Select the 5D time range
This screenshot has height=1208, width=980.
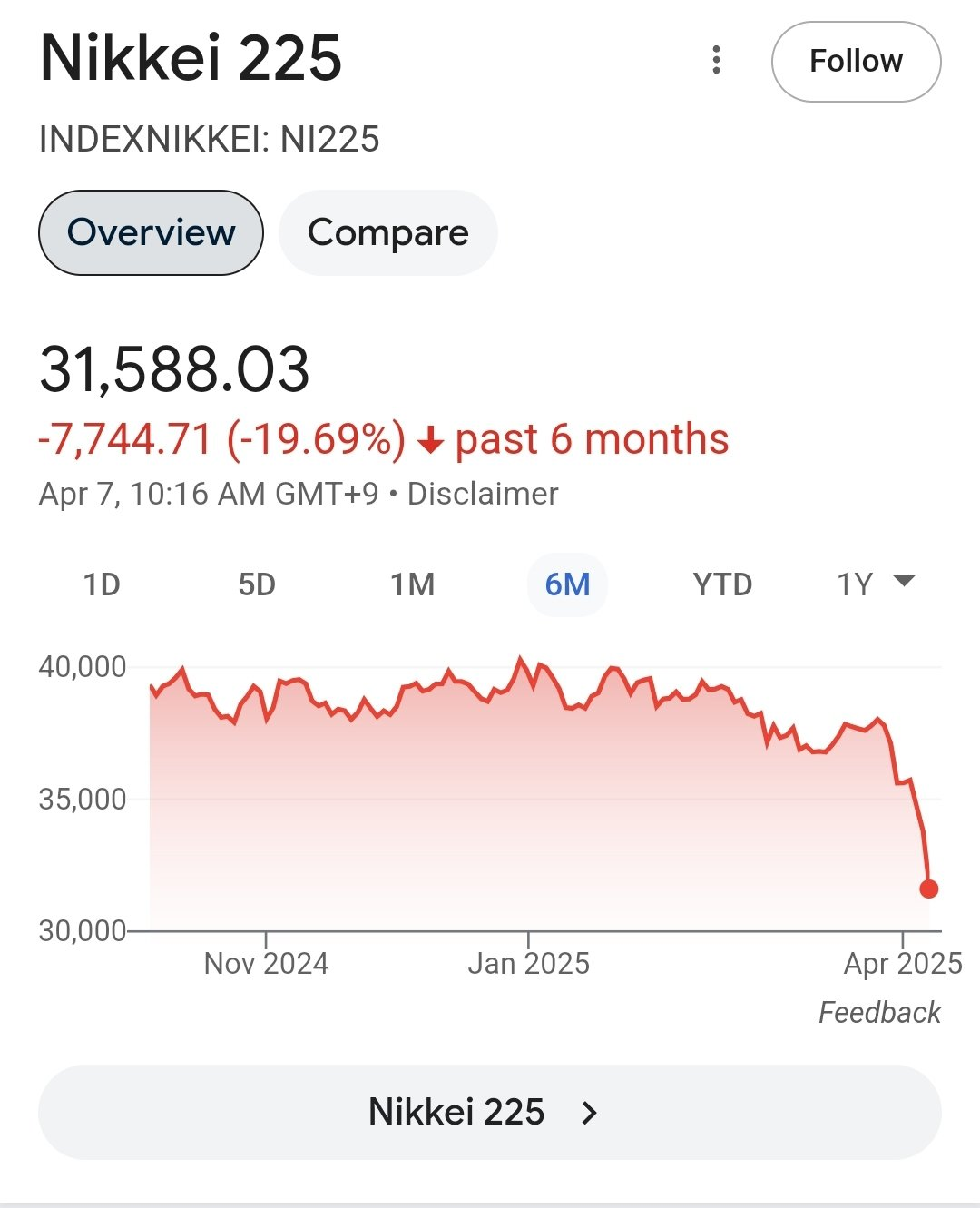pos(257,584)
